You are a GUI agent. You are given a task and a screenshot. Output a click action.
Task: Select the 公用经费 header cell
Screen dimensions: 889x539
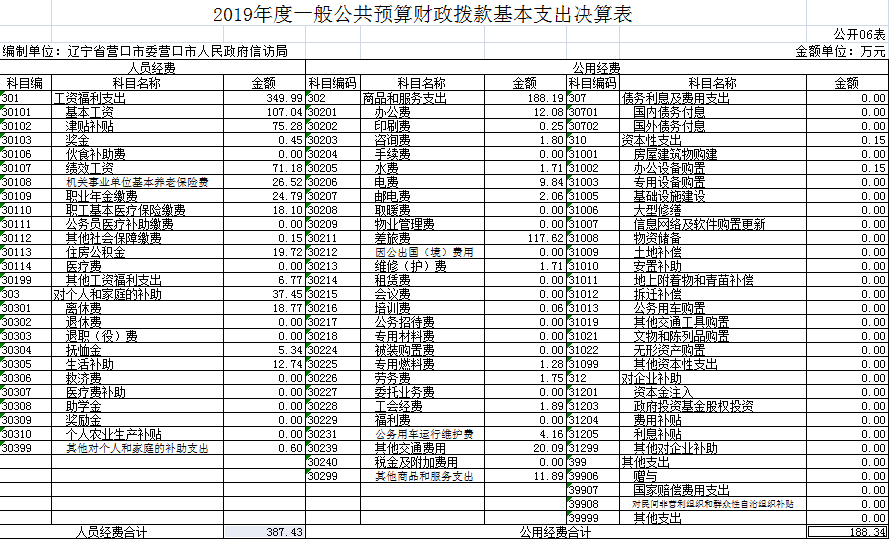tap(596, 68)
